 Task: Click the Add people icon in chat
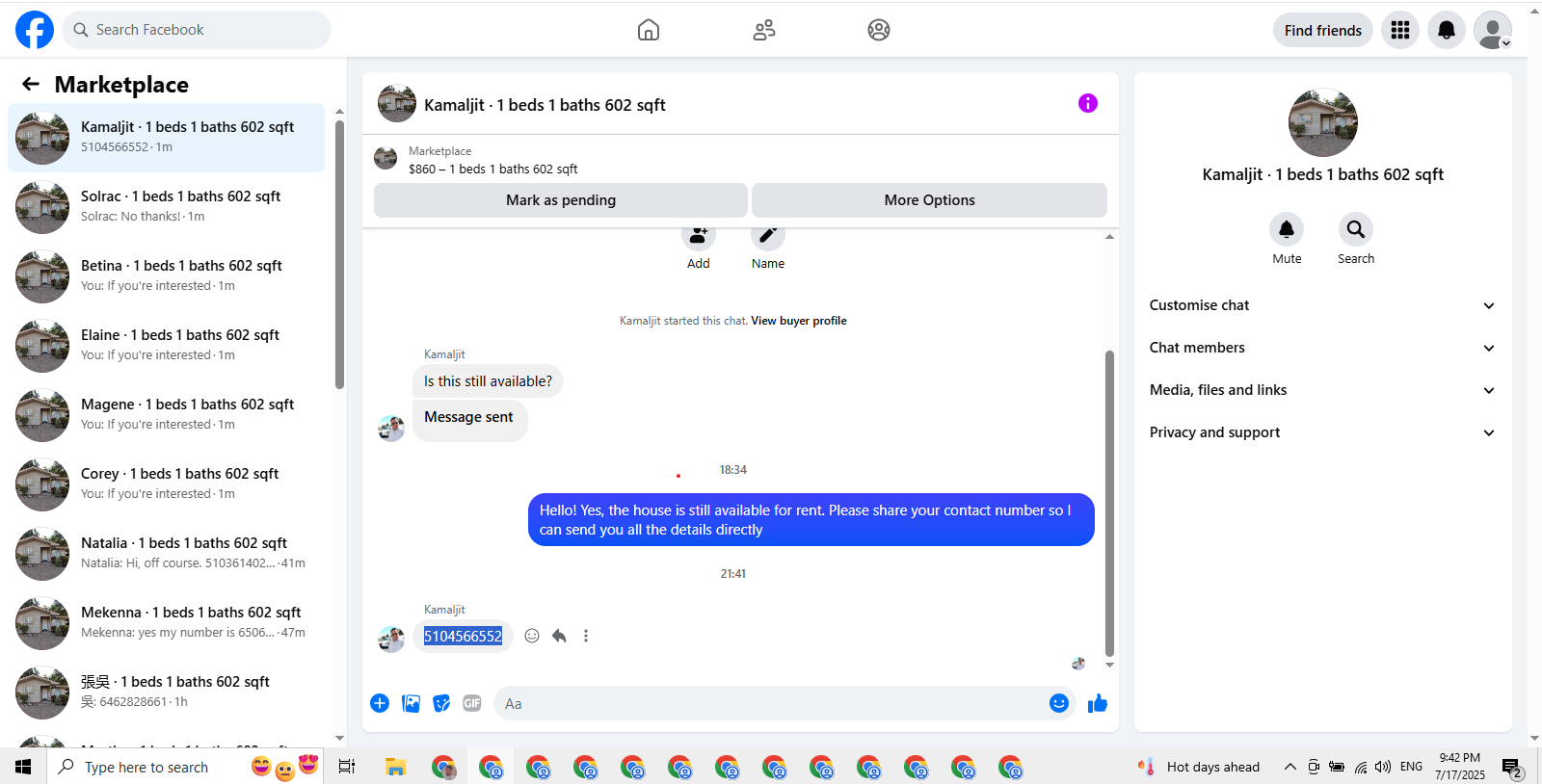pos(699,236)
